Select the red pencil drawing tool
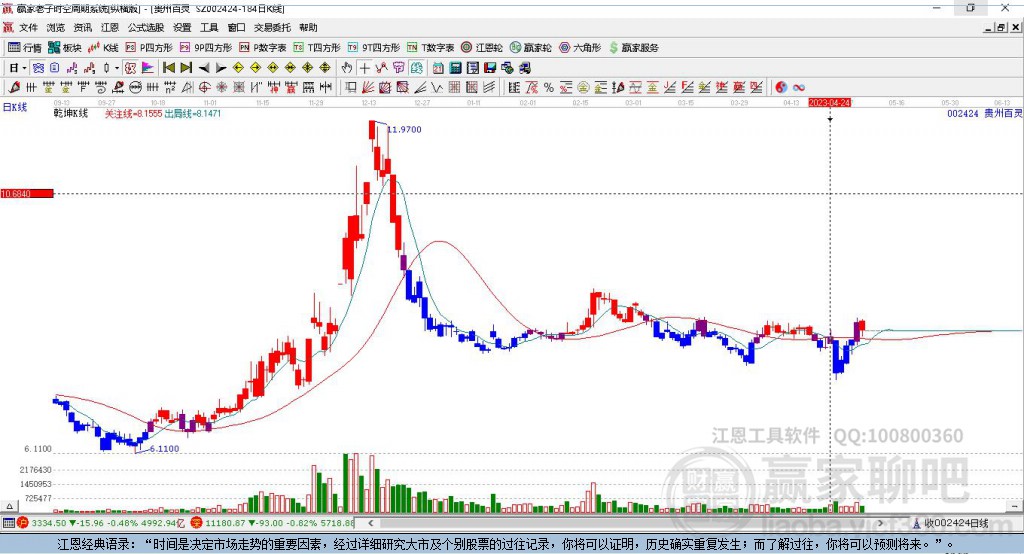Screen dimensions: 1024x554 tap(14, 88)
